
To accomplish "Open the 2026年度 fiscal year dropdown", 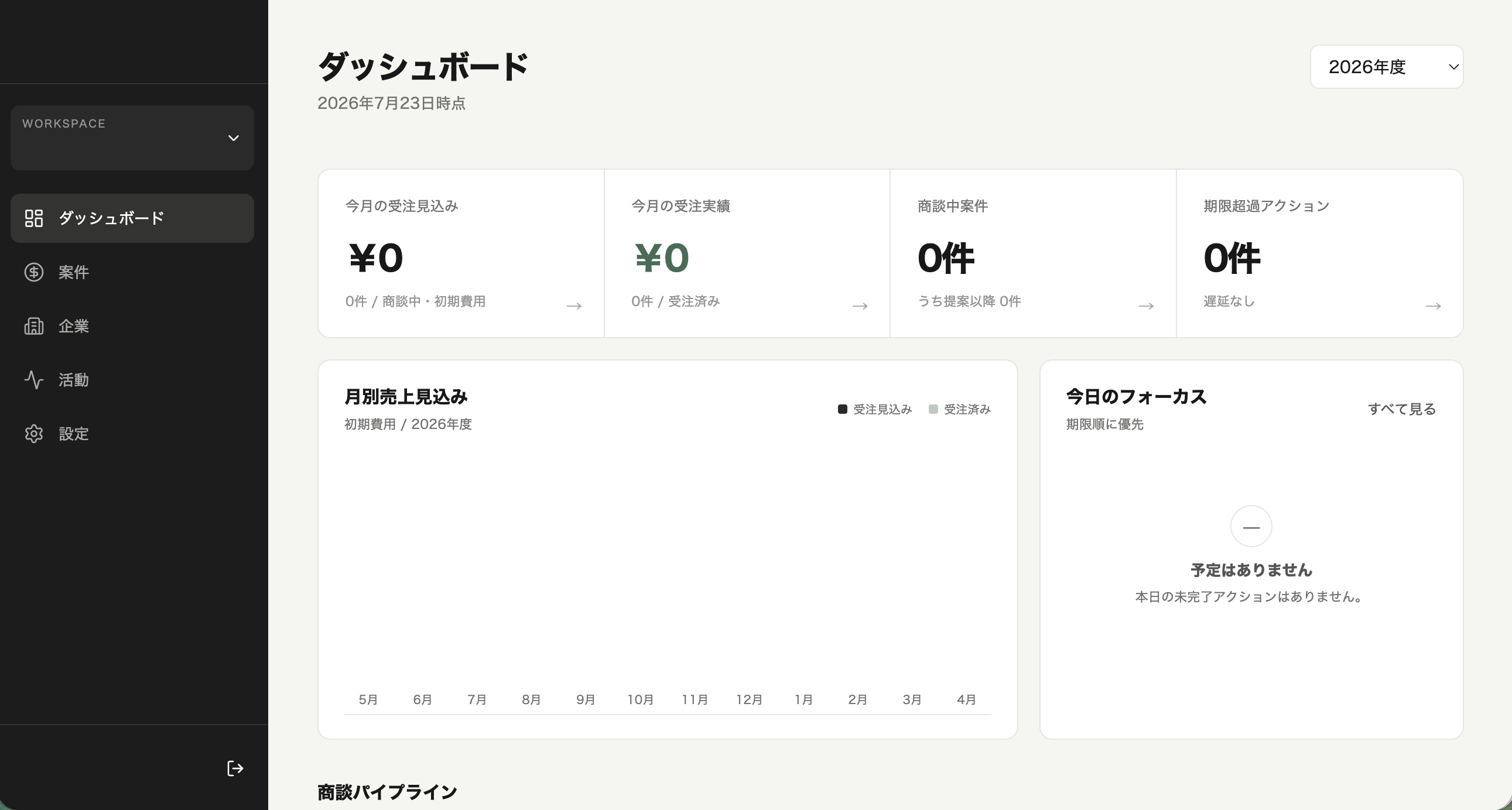I will pos(1387,67).
